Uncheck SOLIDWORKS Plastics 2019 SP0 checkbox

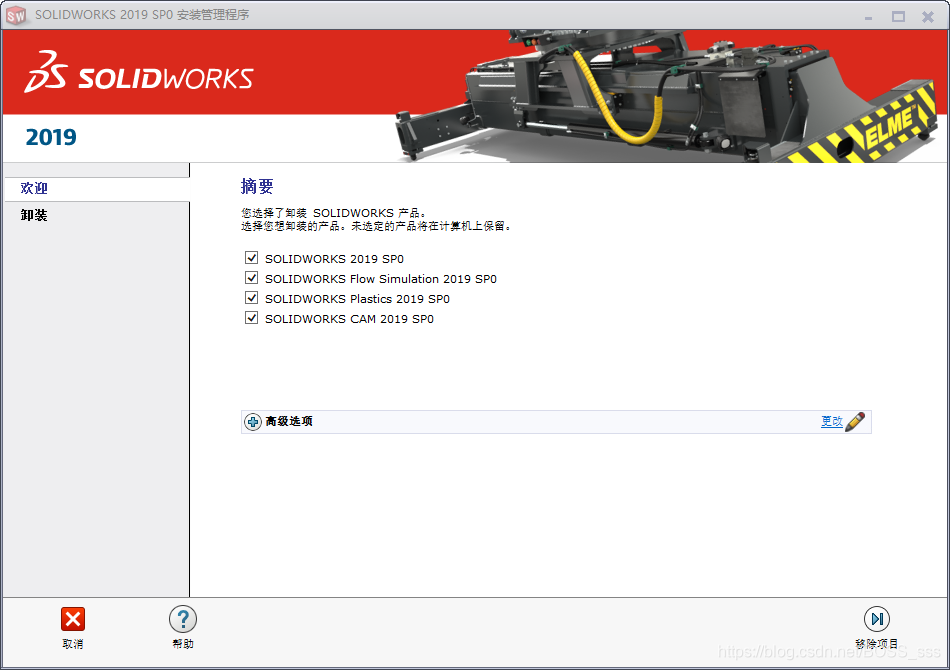pyautogui.click(x=251, y=298)
